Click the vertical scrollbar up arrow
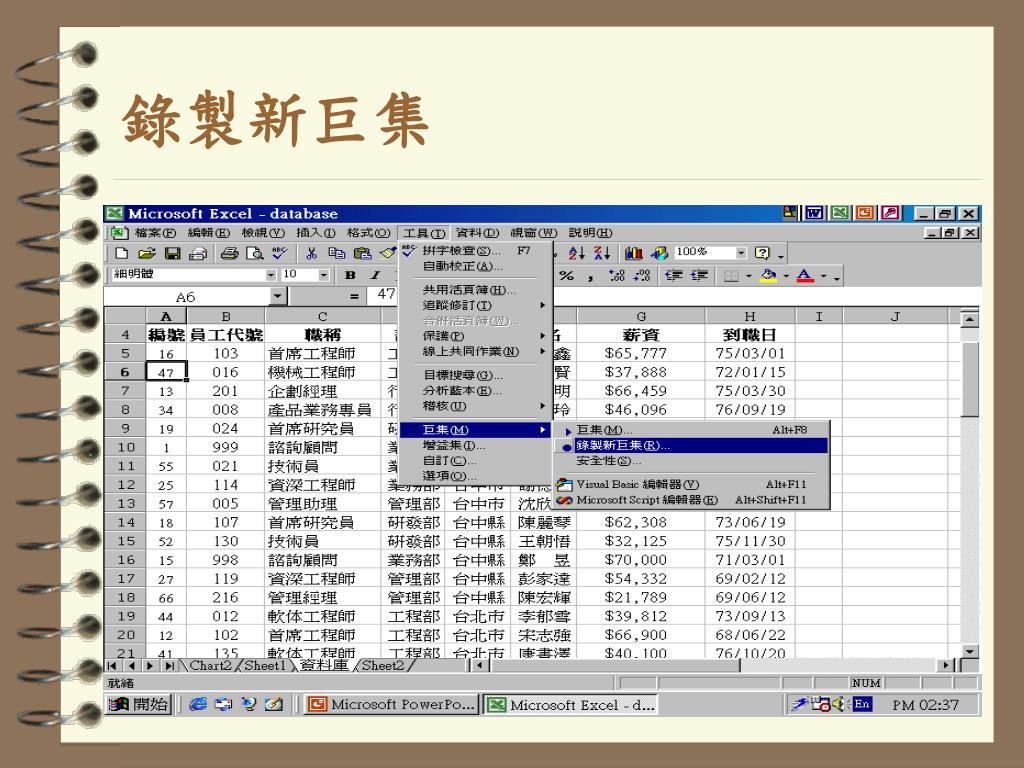This screenshot has height=768, width=1024. point(970,319)
